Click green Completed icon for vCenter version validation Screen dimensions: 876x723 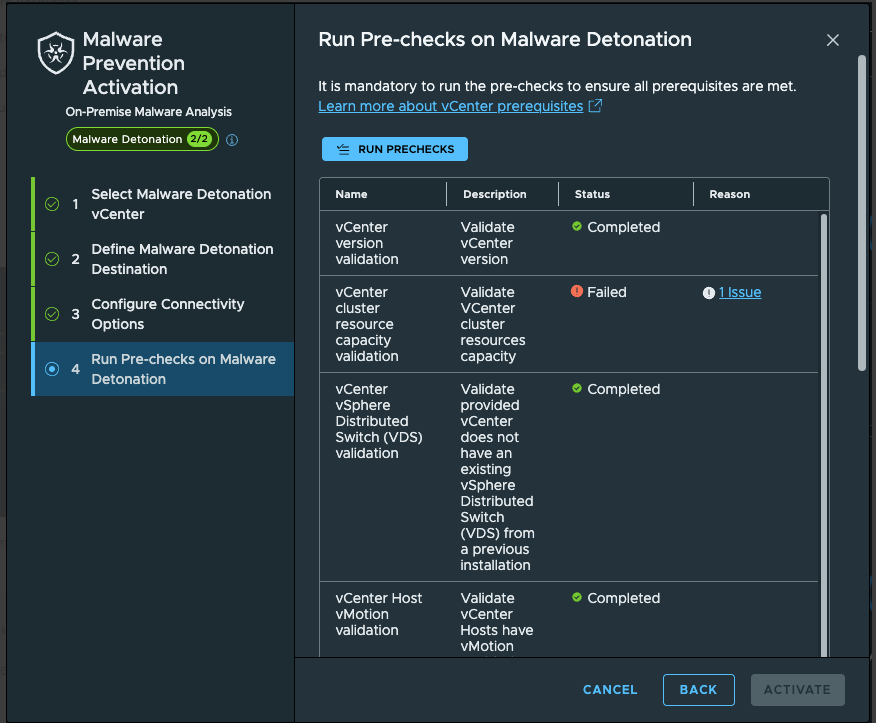pos(577,226)
